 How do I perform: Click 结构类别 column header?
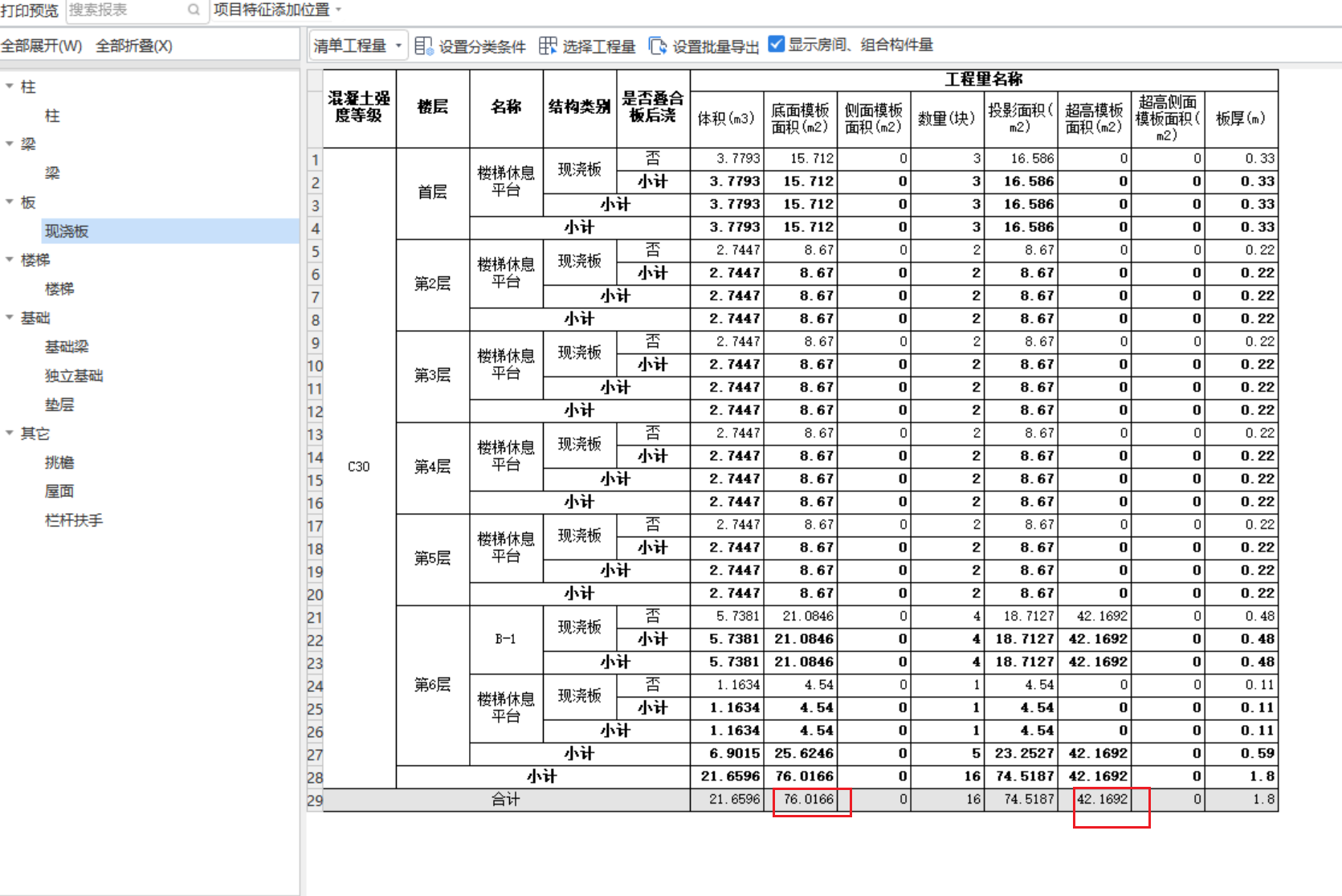[580, 108]
